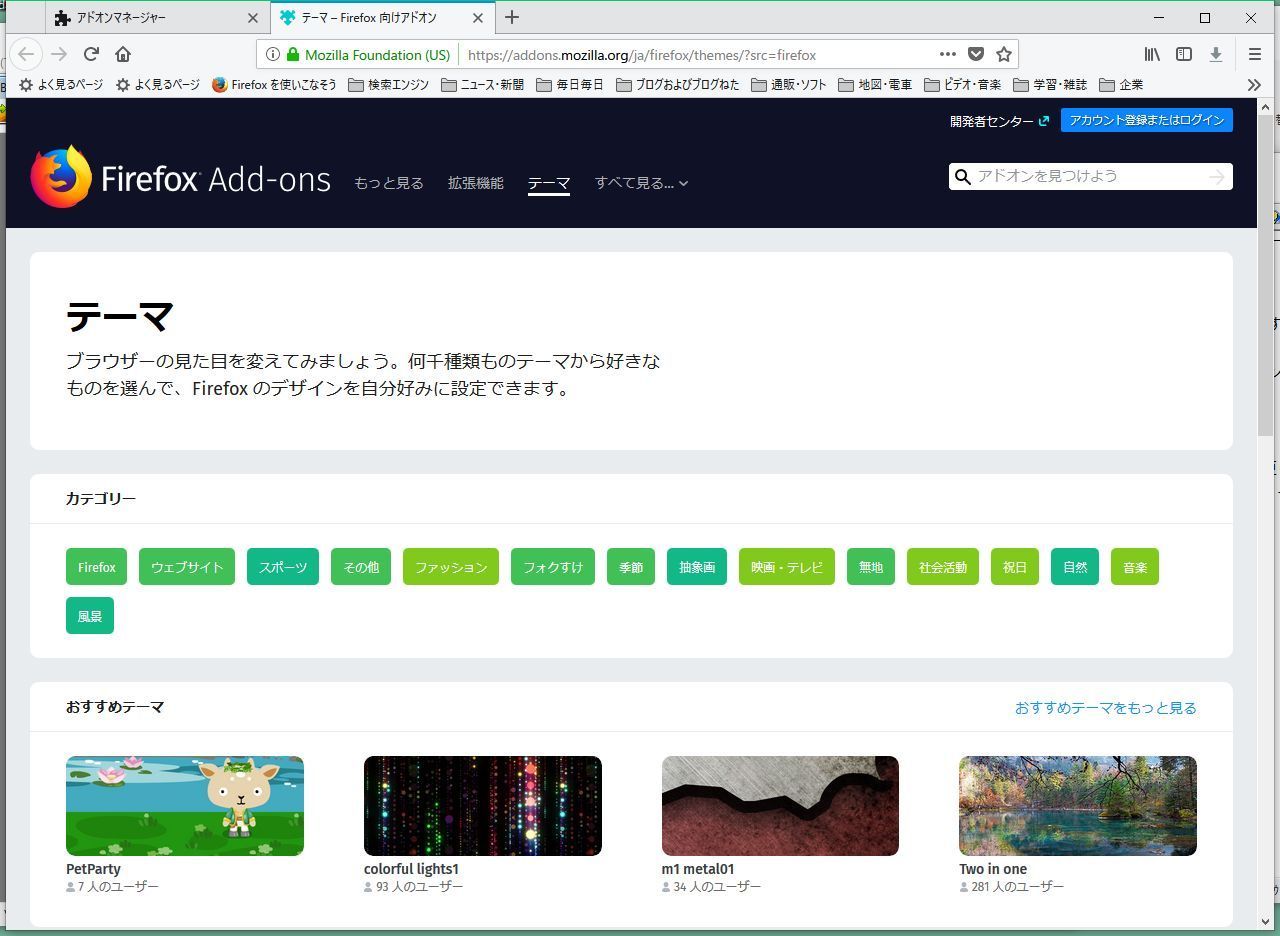1280x936 pixels.
Task: Click the forward navigation arrow
Action: [59, 54]
